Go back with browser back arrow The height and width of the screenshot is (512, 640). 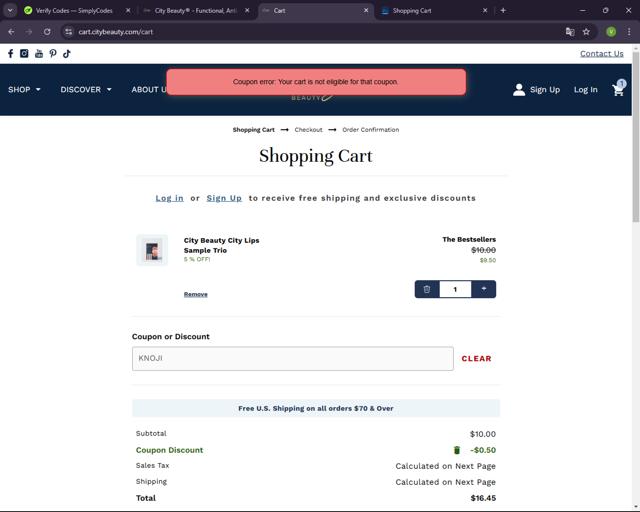11,32
